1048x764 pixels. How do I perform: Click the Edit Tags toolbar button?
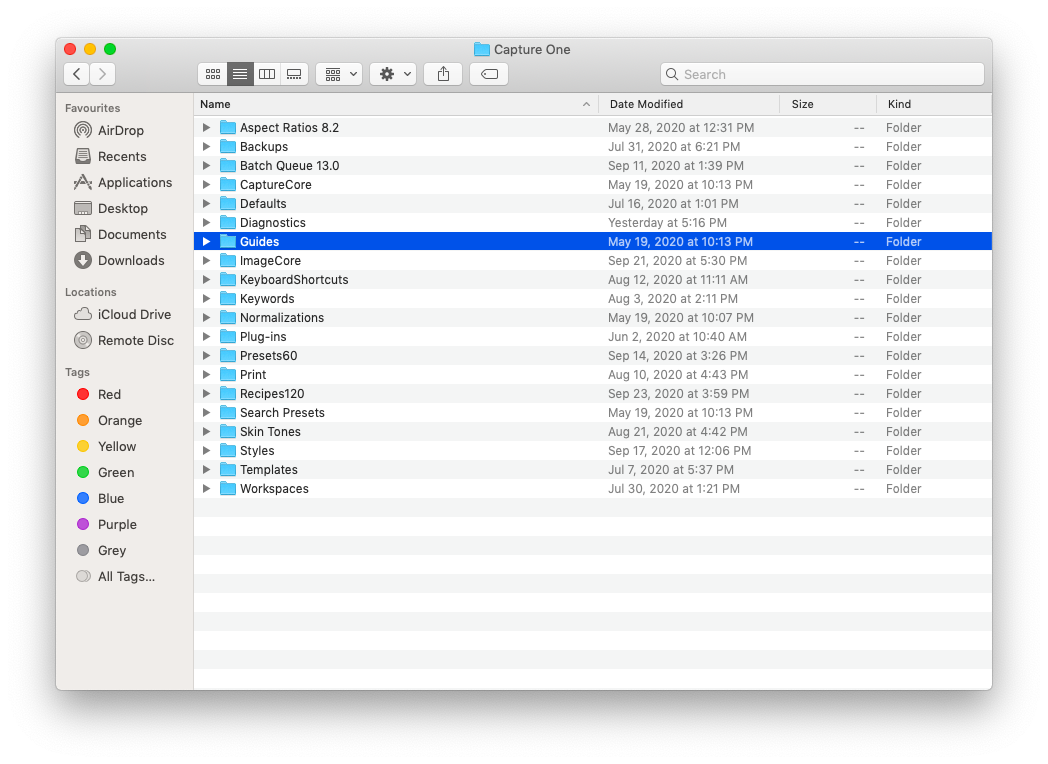pyautogui.click(x=489, y=74)
